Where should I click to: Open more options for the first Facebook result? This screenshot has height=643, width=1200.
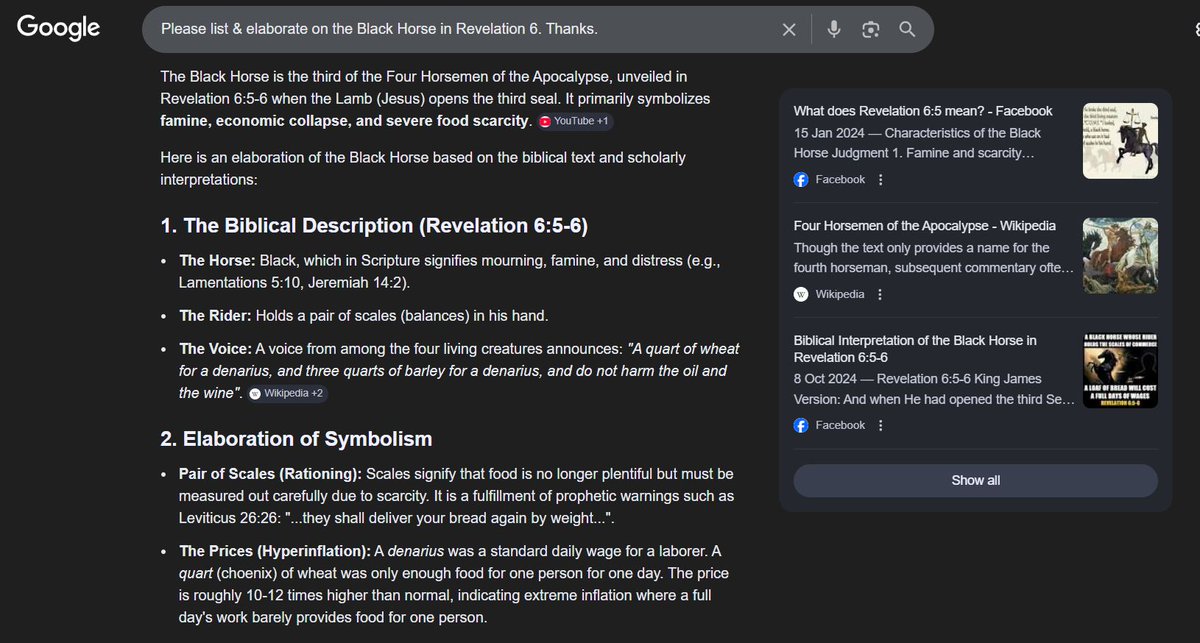(880, 180)
